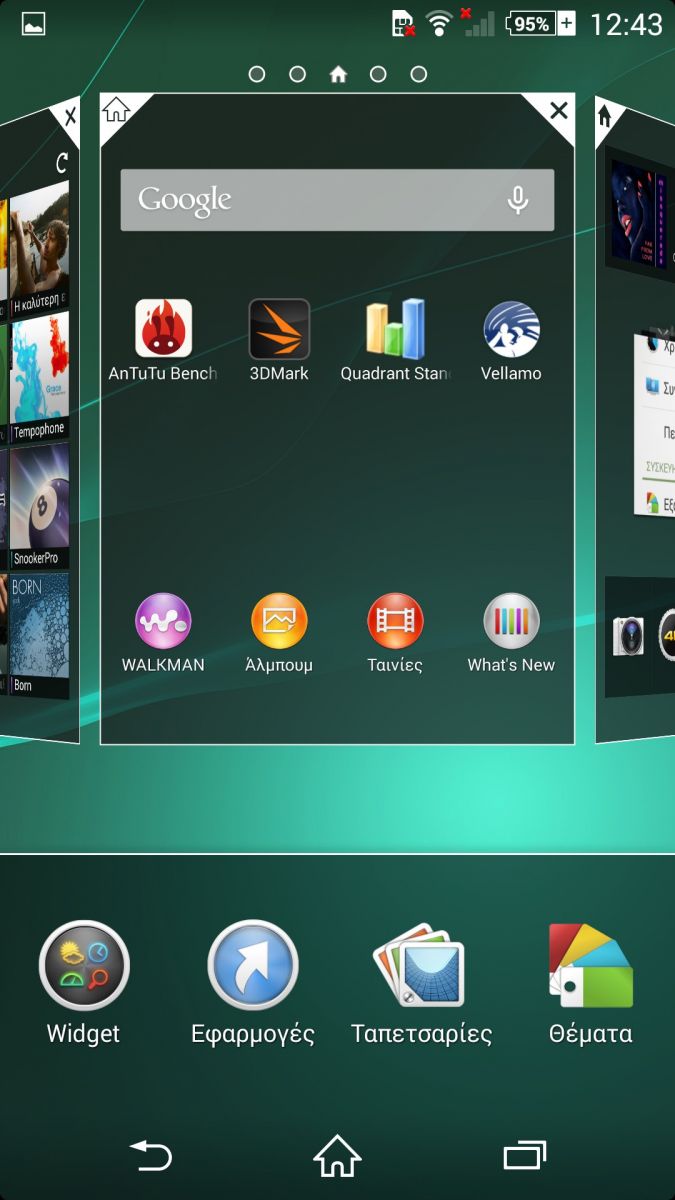
Task: Set right pane as home screen
Action: coord(605,116)
